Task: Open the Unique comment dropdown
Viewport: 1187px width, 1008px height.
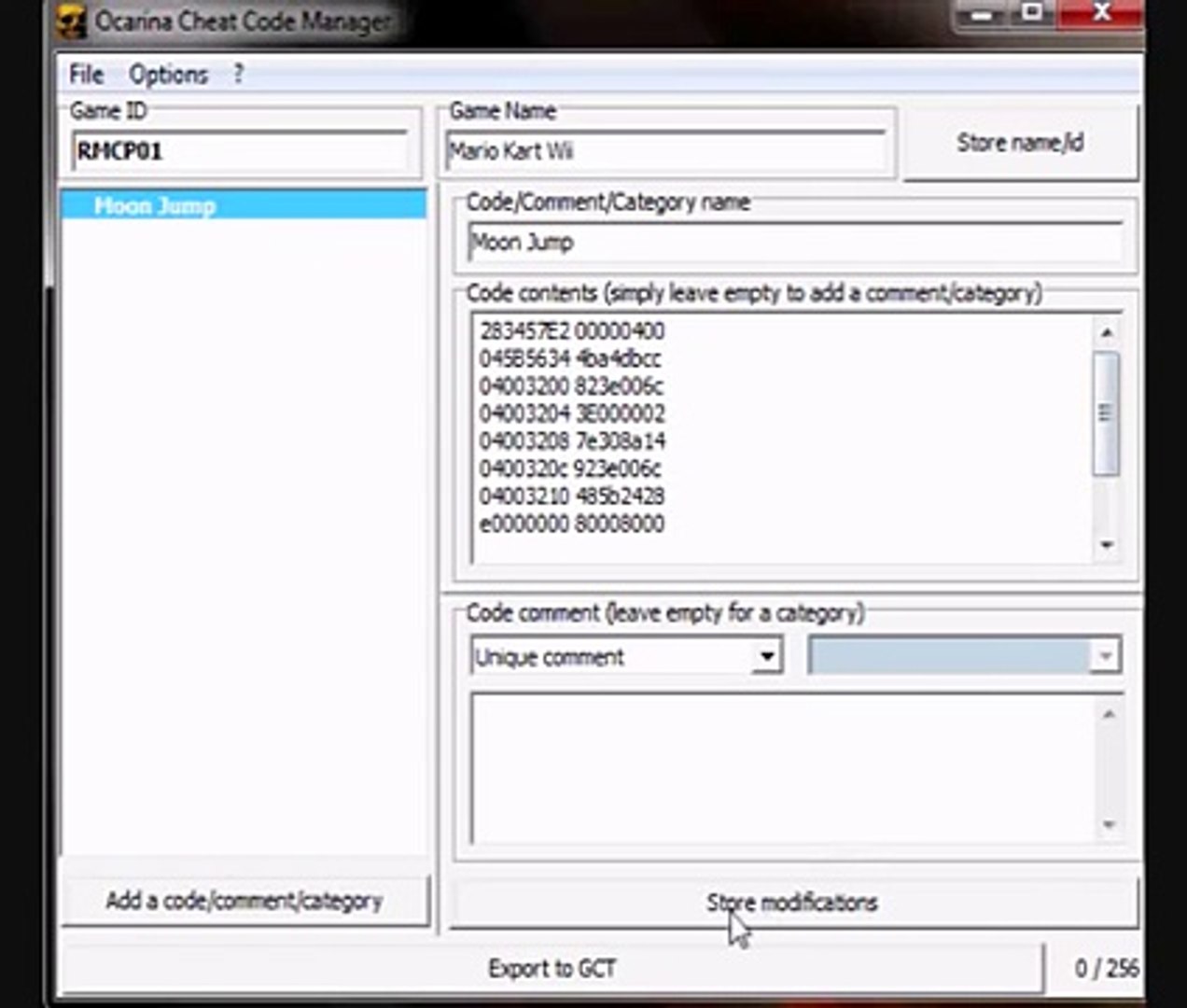Action: [766, 656]
